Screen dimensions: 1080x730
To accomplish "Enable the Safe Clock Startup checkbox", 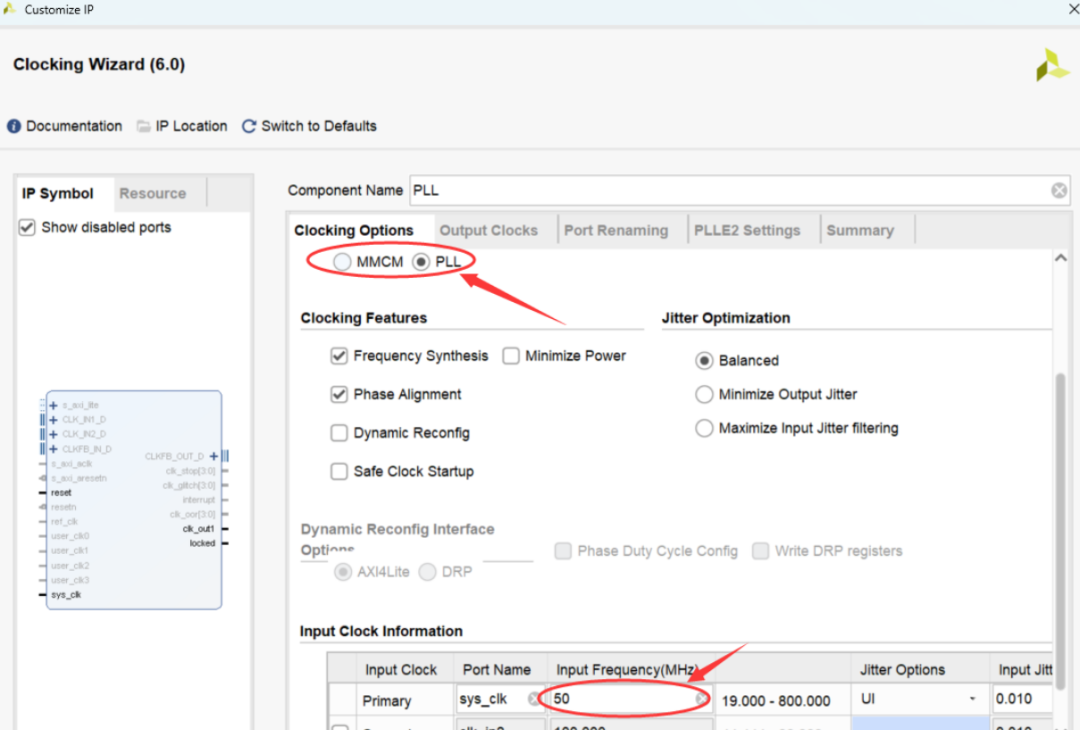I will pos(339,471).
